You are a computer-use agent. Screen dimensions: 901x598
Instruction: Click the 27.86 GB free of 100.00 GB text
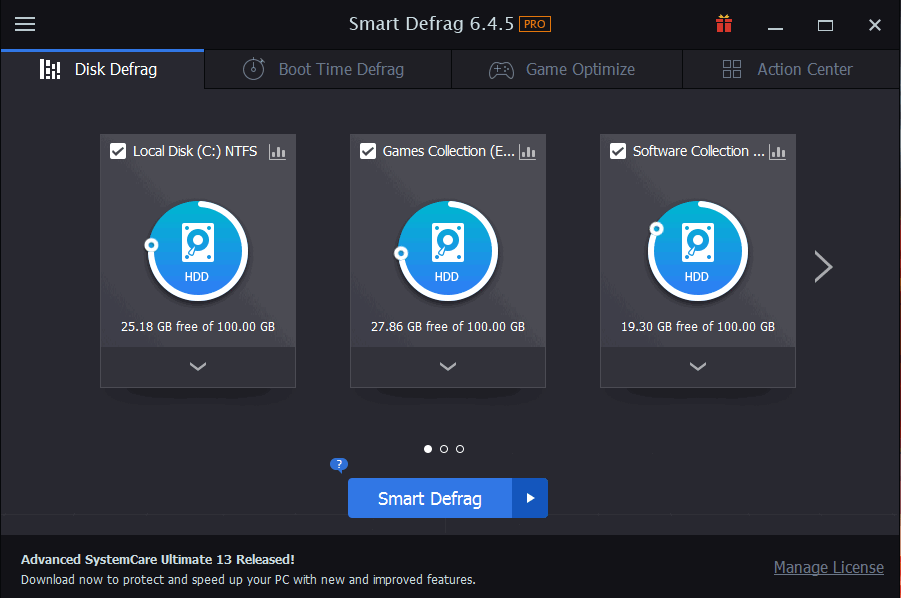point(448,326)
